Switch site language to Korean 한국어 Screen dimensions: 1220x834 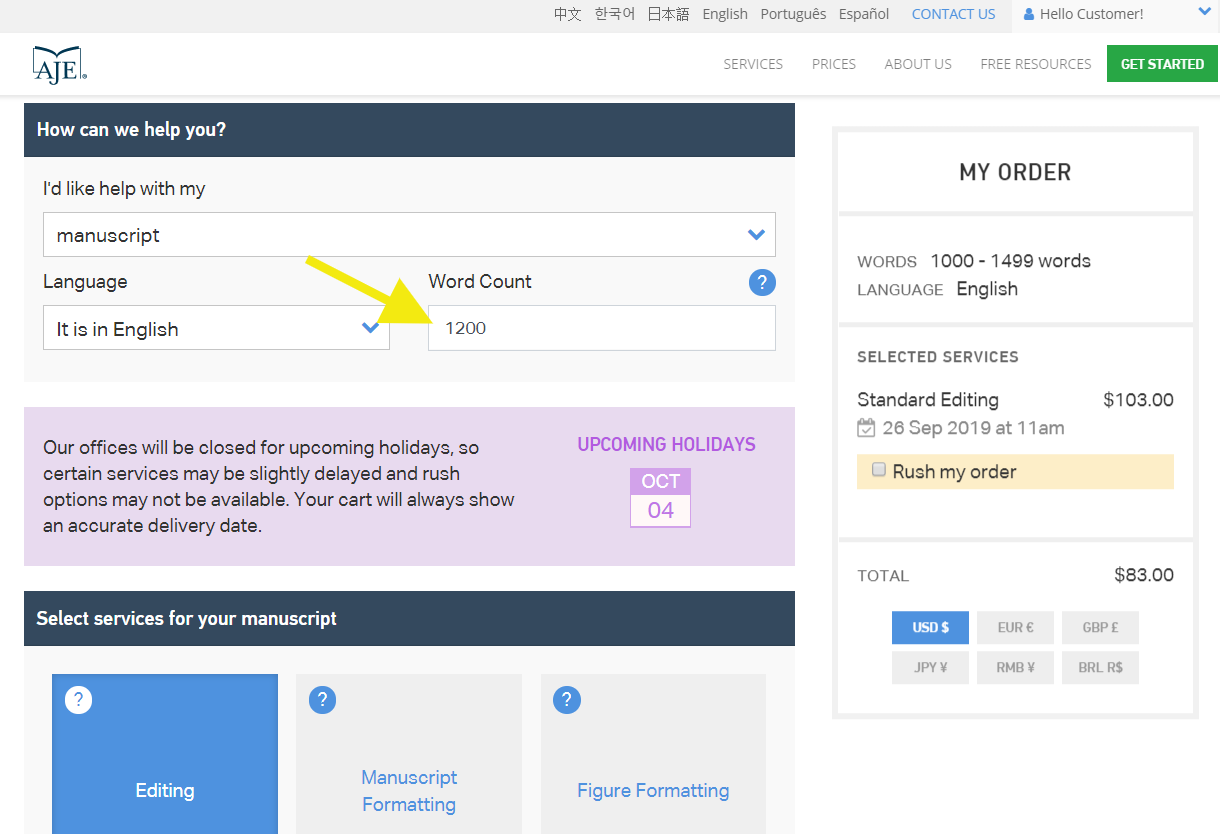pos(615,14)
